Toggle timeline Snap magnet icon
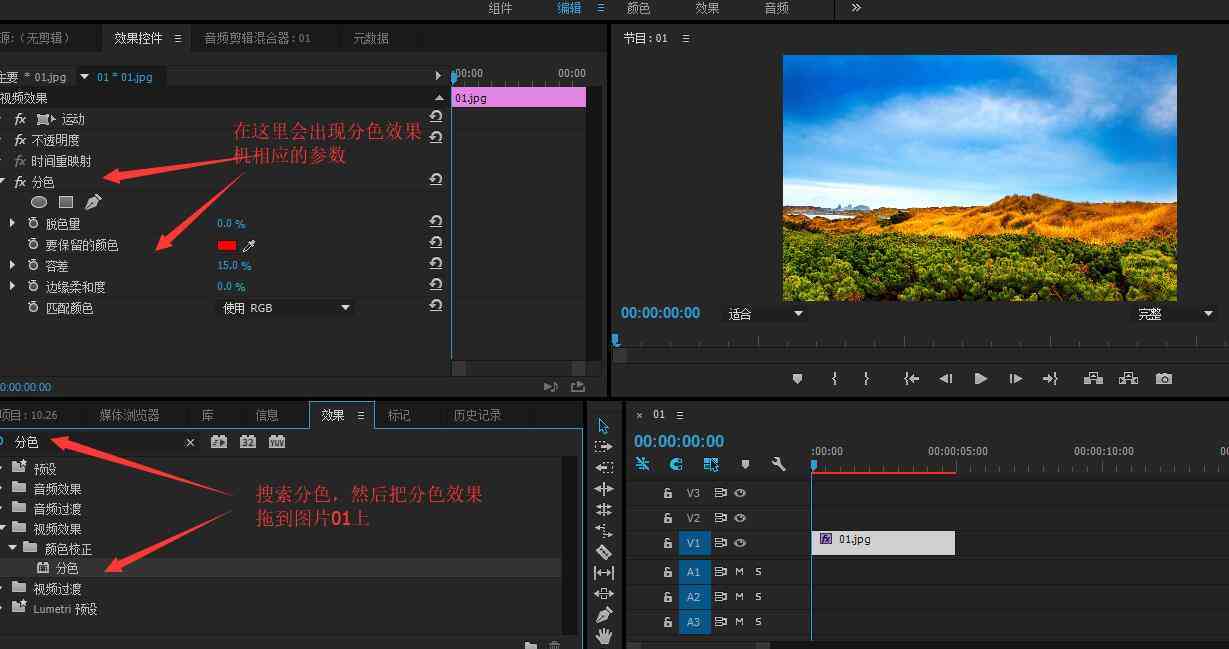Viewport: 1229px width, 649px height. 676,464
